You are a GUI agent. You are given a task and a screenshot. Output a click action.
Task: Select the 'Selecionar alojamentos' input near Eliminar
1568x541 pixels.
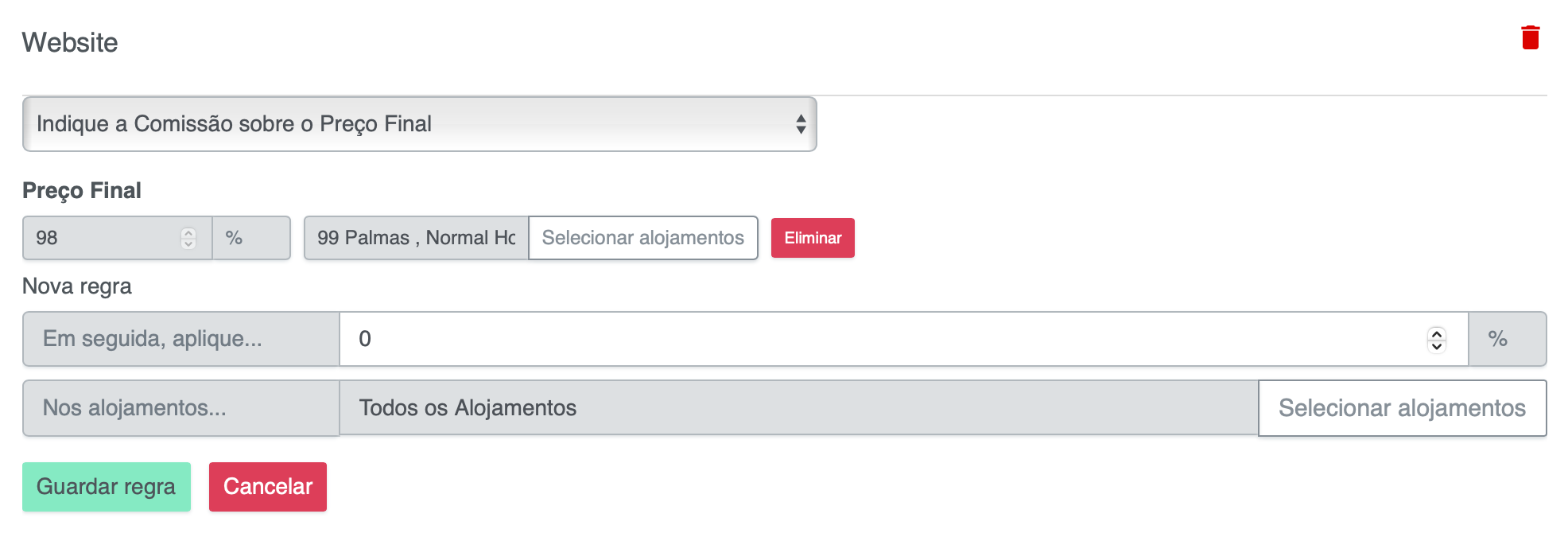coord(642,237)
